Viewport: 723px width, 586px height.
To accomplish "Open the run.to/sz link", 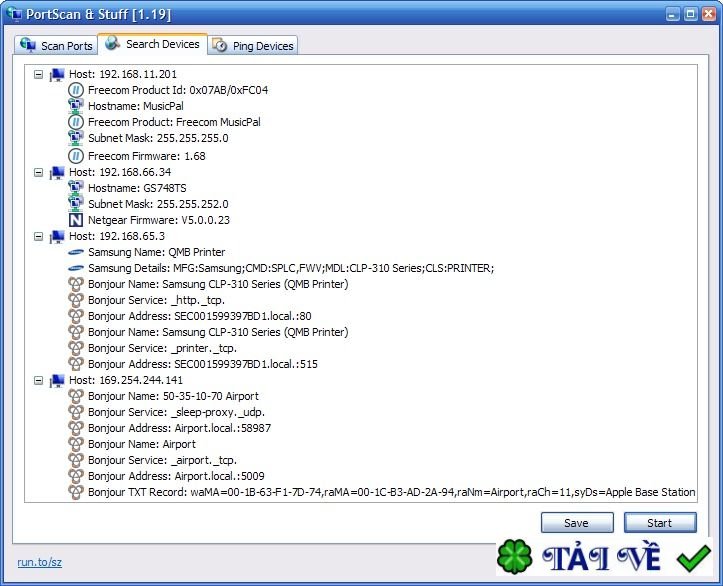I will [x=40, y=562].
